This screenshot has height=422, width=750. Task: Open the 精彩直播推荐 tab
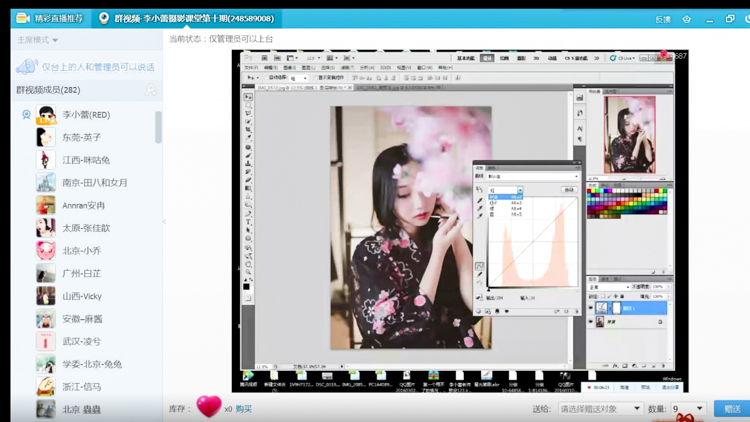click(50, 18)
